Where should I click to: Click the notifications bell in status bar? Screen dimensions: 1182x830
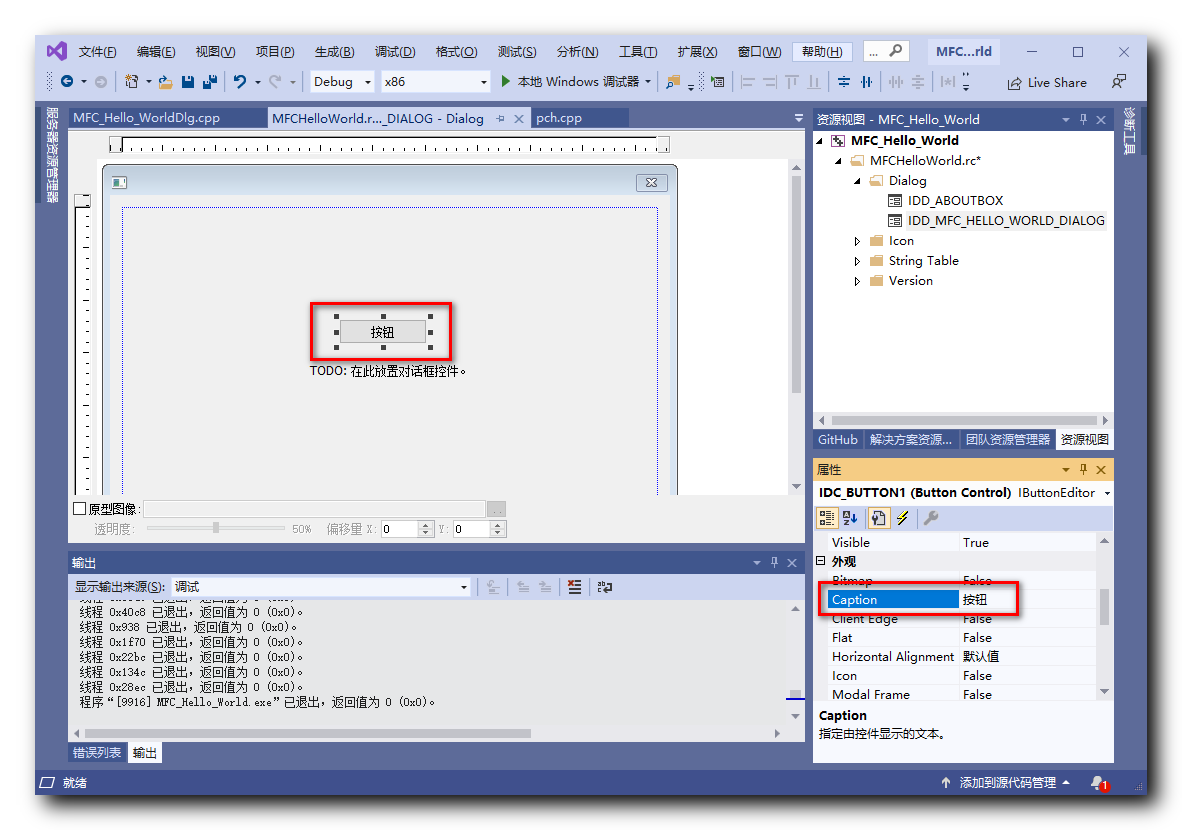[1099, 783]
